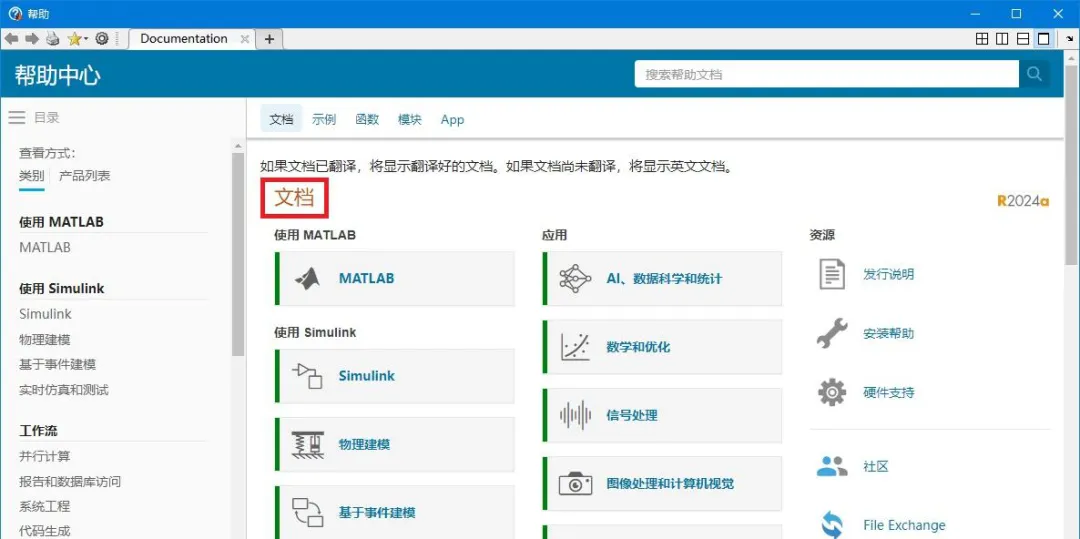The width and height of the screenshot is (1080, 539).
Task: Click the 发行说明 document icon
Action: click(x=832, y=274)
